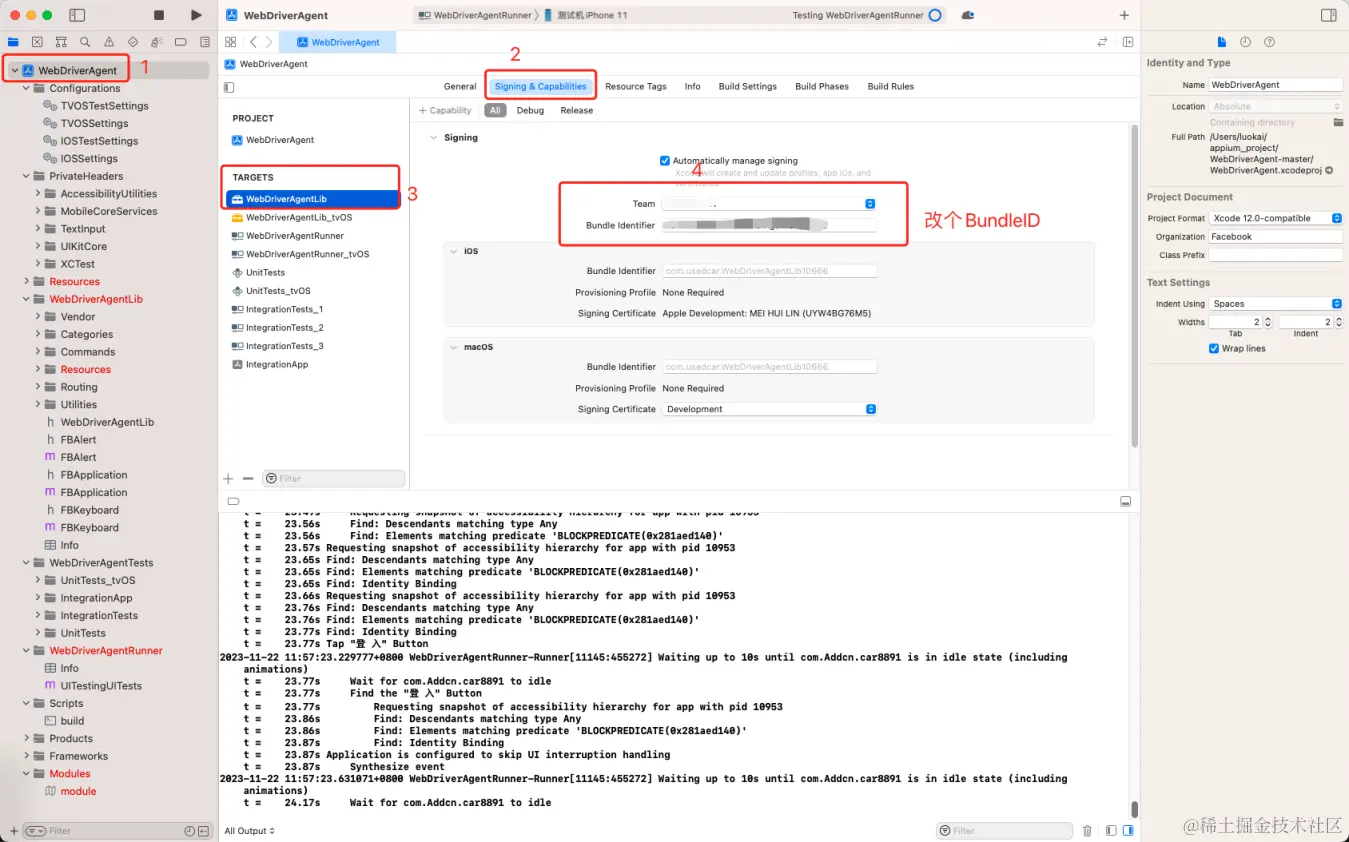Click the Organization field containing Facebook
The width and height of the screenshot is (1349, 842).
coord(1275,237)
